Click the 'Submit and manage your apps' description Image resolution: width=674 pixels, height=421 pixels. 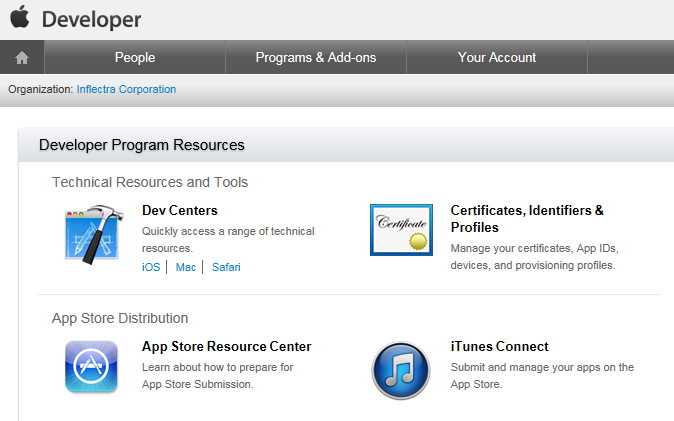pyautogui.click(x=542, y=375)
